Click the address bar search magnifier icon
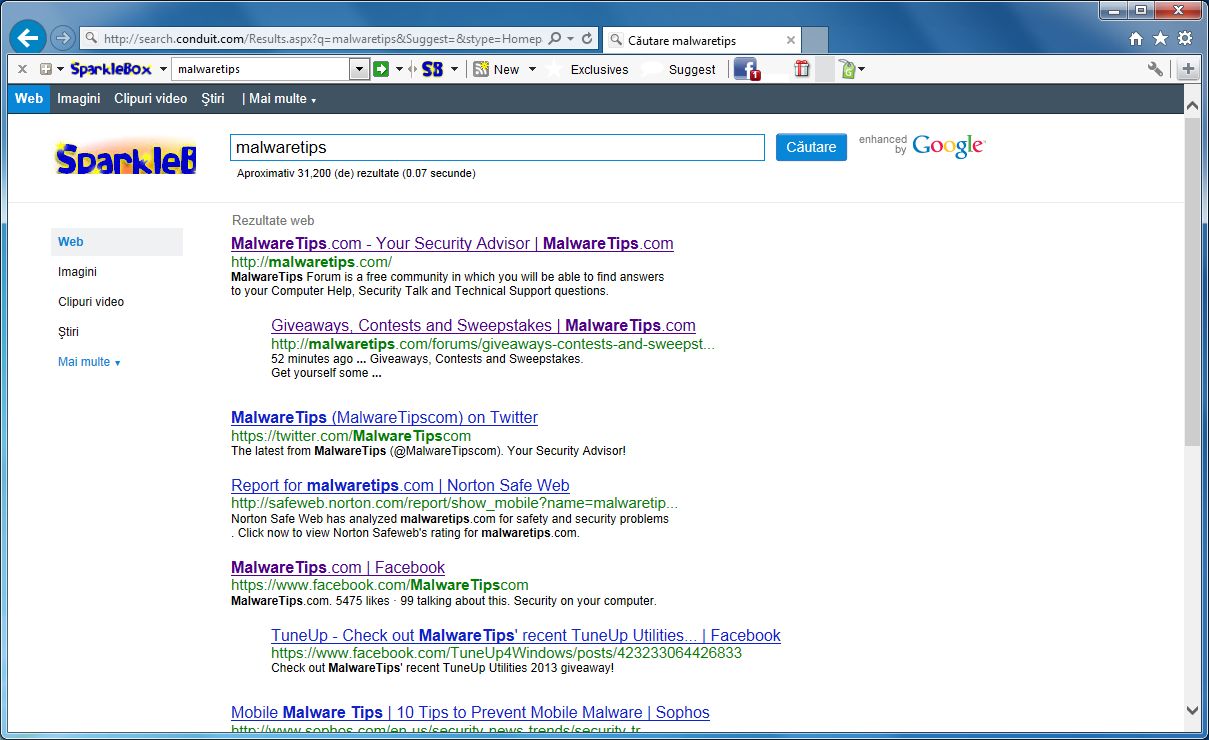1209x740 pixels. point(555,39)
